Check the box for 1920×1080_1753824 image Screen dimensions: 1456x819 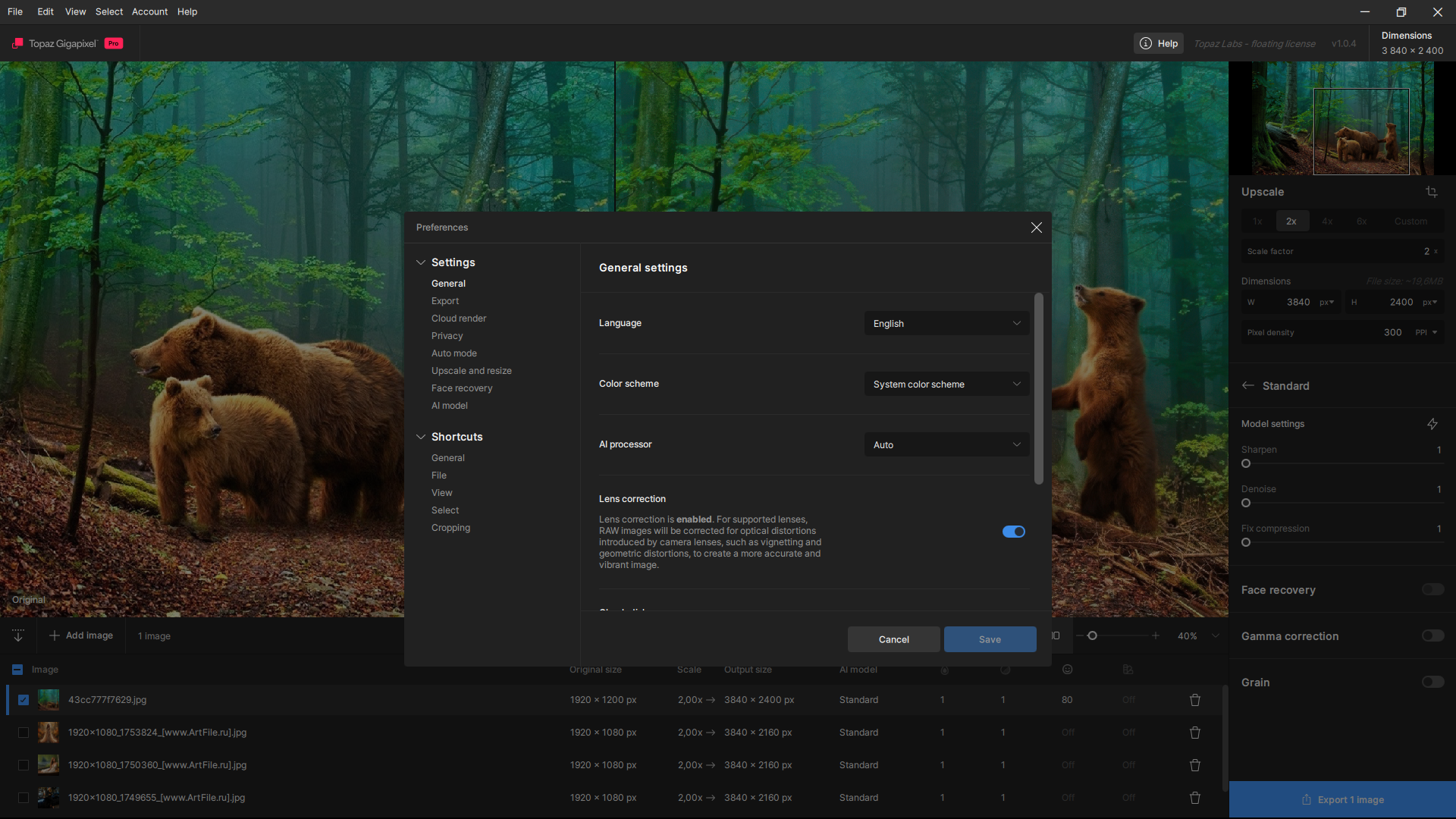pyautogui.click(x=24, y=733)
